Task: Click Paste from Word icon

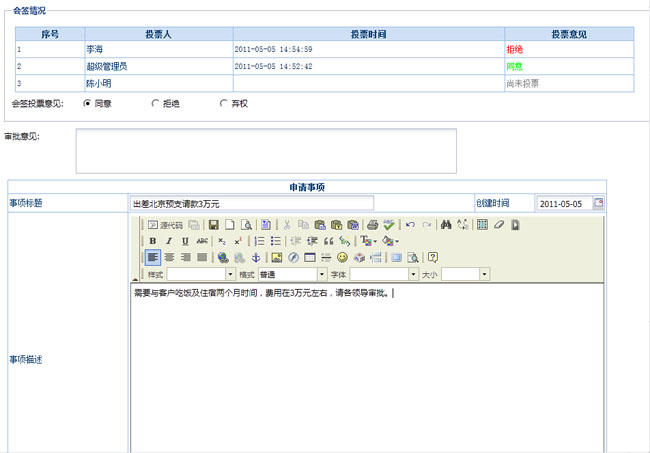Action: coord(353,225)
